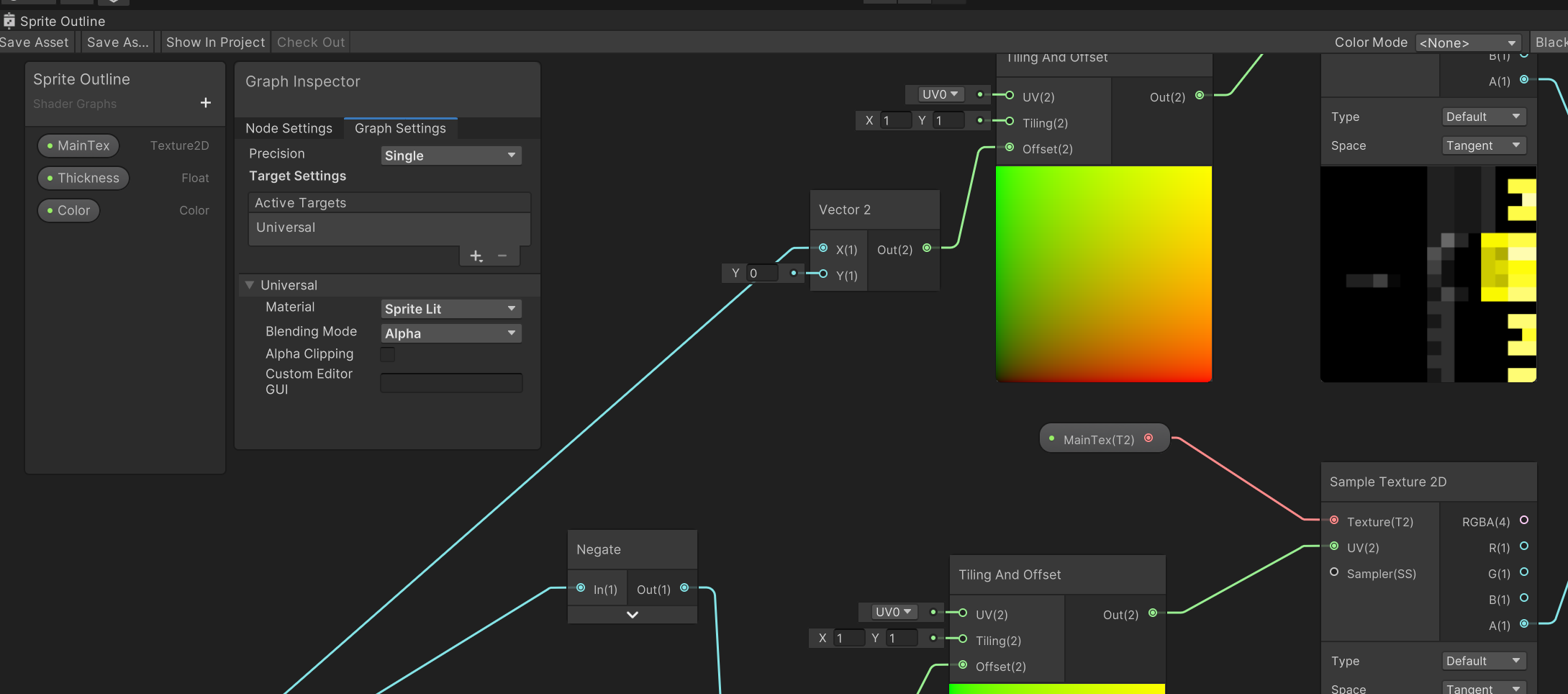Click Out(2) port of upper Tiling And Offset
Viewport: 1568px width, 694px height.
[x=1200, y=95]
